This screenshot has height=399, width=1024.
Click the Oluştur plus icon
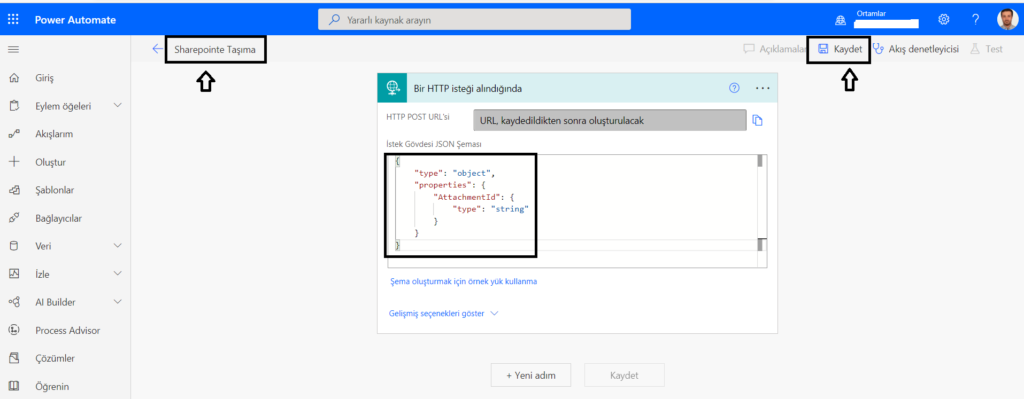[13, 162]
